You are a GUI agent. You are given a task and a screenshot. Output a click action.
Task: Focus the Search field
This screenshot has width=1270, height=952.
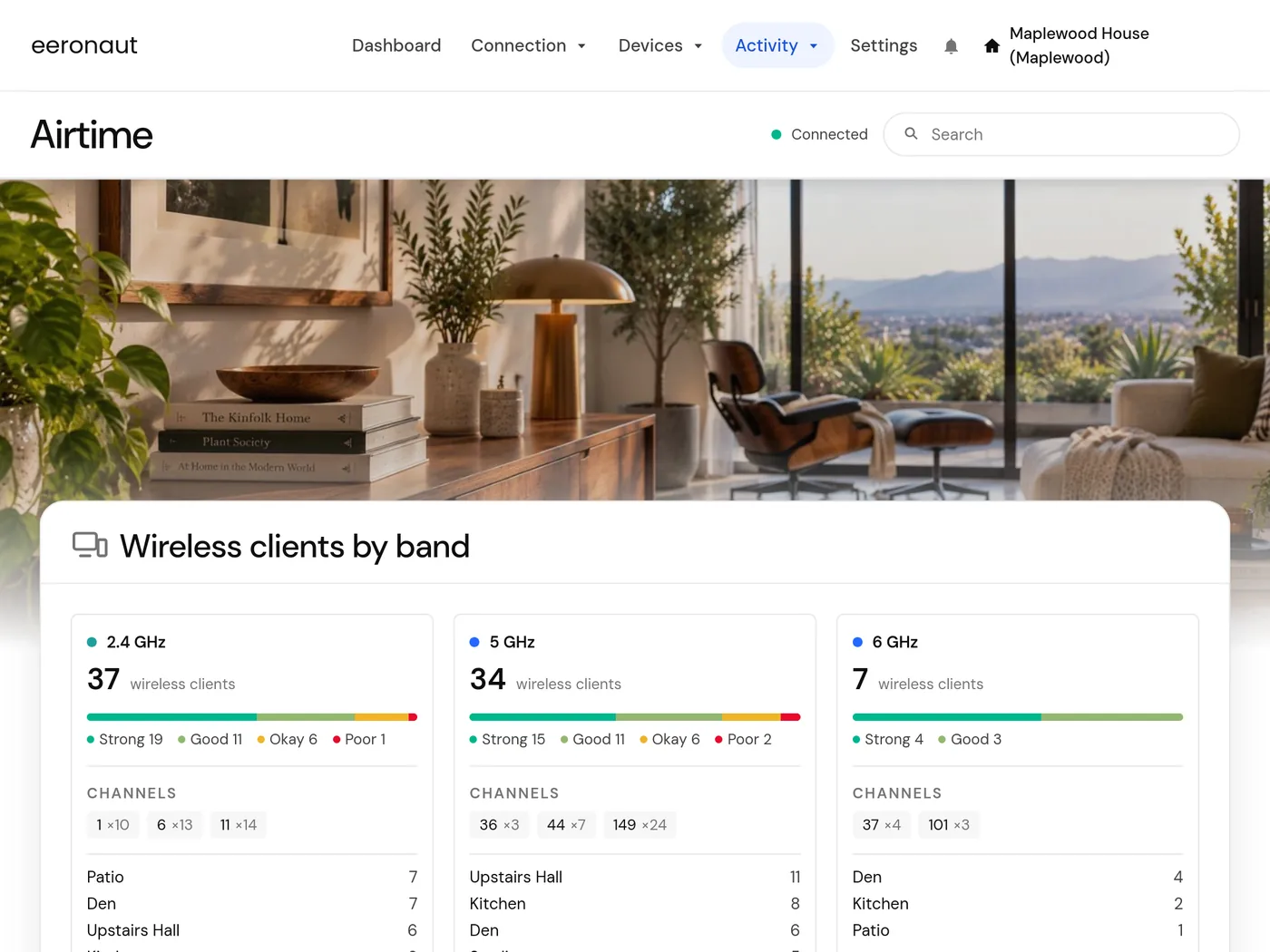click(x=1061, y=134)
